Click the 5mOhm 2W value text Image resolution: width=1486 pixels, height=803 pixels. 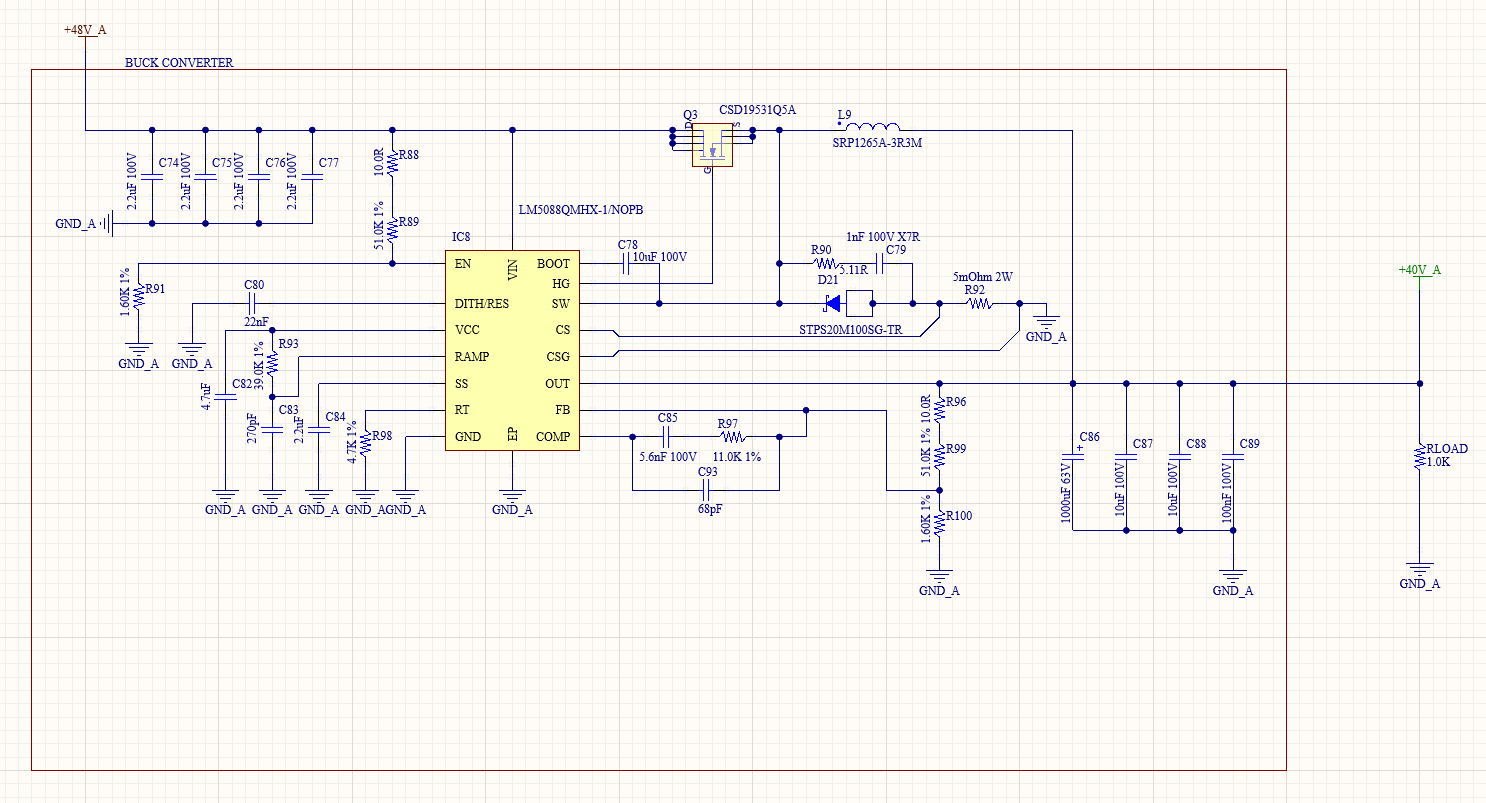tap(983, 277)
